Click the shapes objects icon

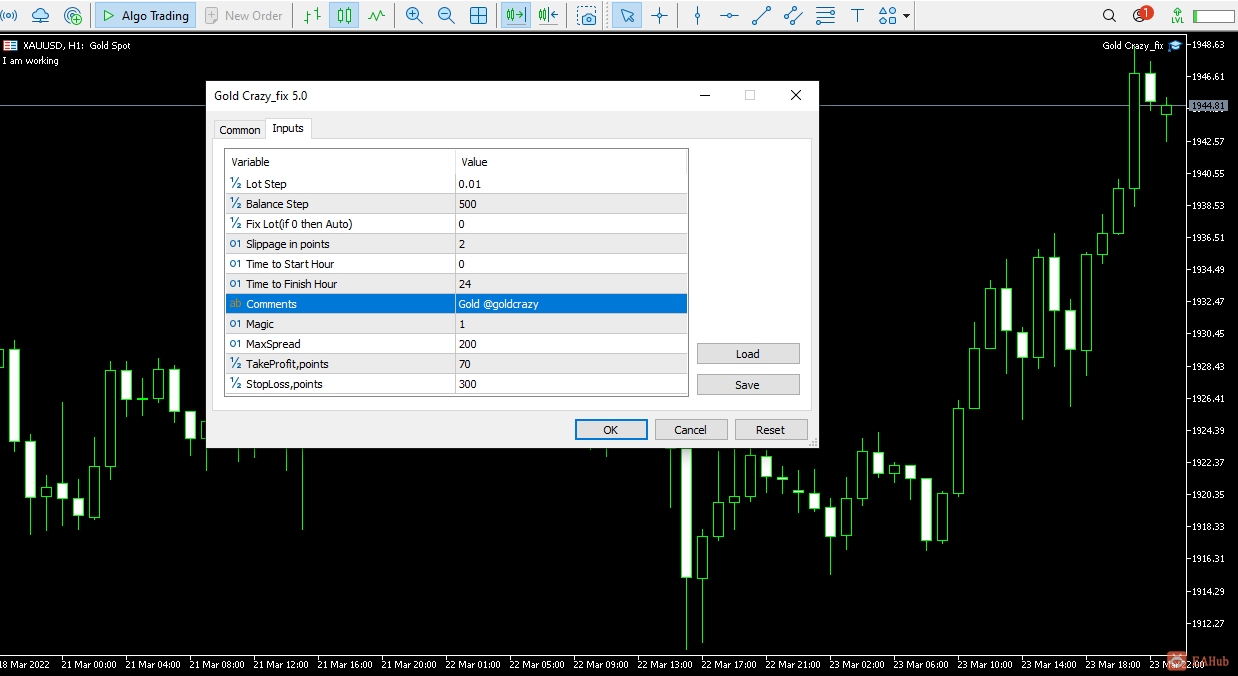tap(887, 16)
